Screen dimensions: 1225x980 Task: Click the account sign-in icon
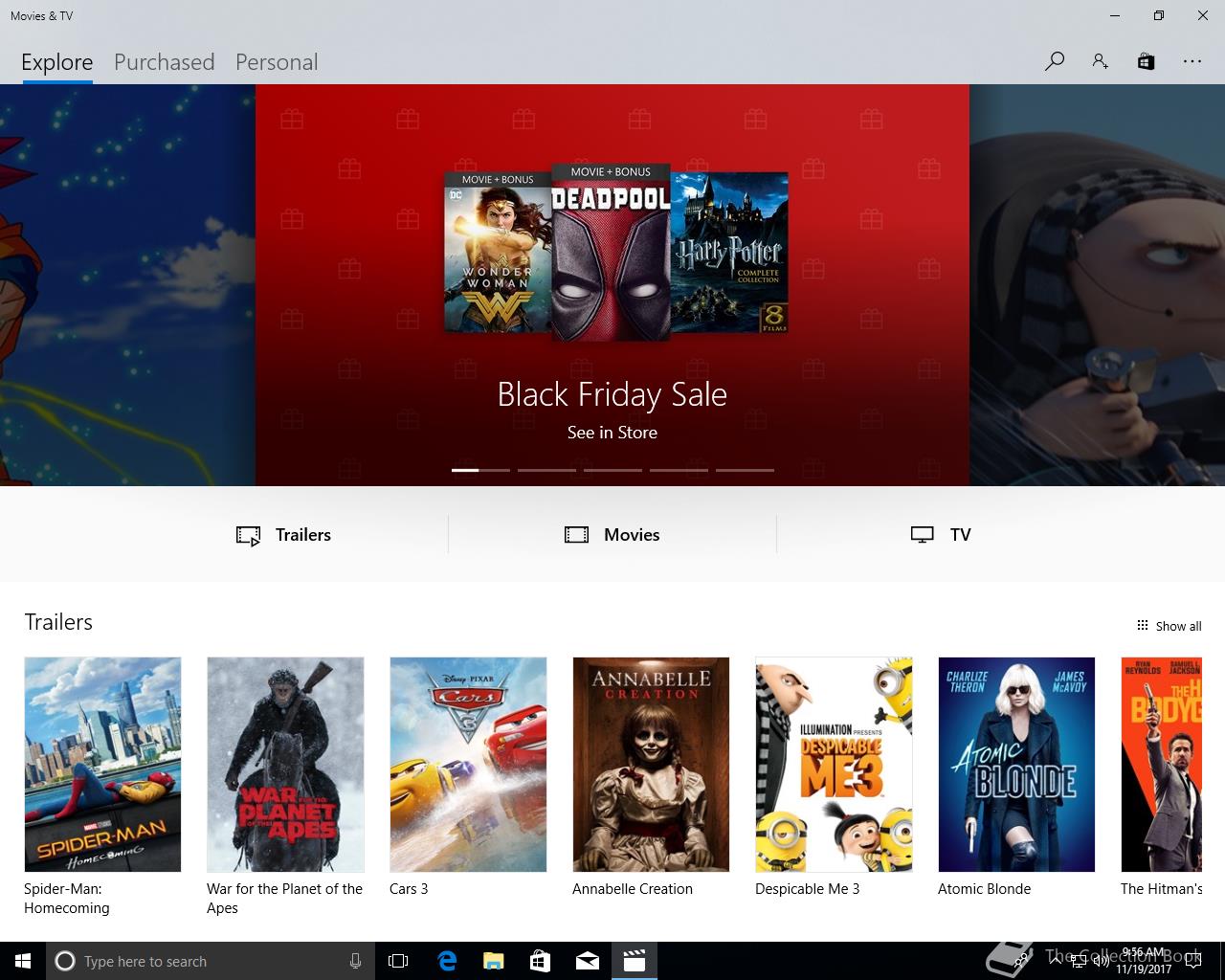point(1101,61)
